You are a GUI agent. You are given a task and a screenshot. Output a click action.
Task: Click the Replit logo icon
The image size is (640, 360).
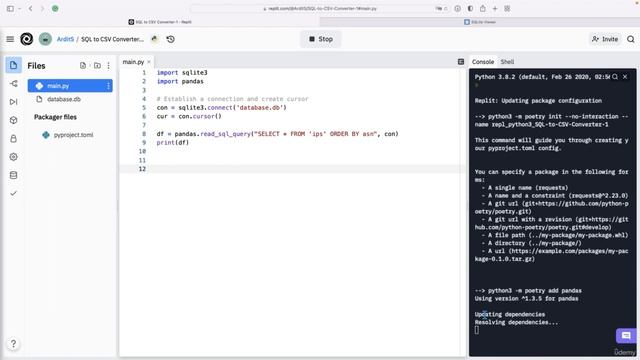(27, 39)
